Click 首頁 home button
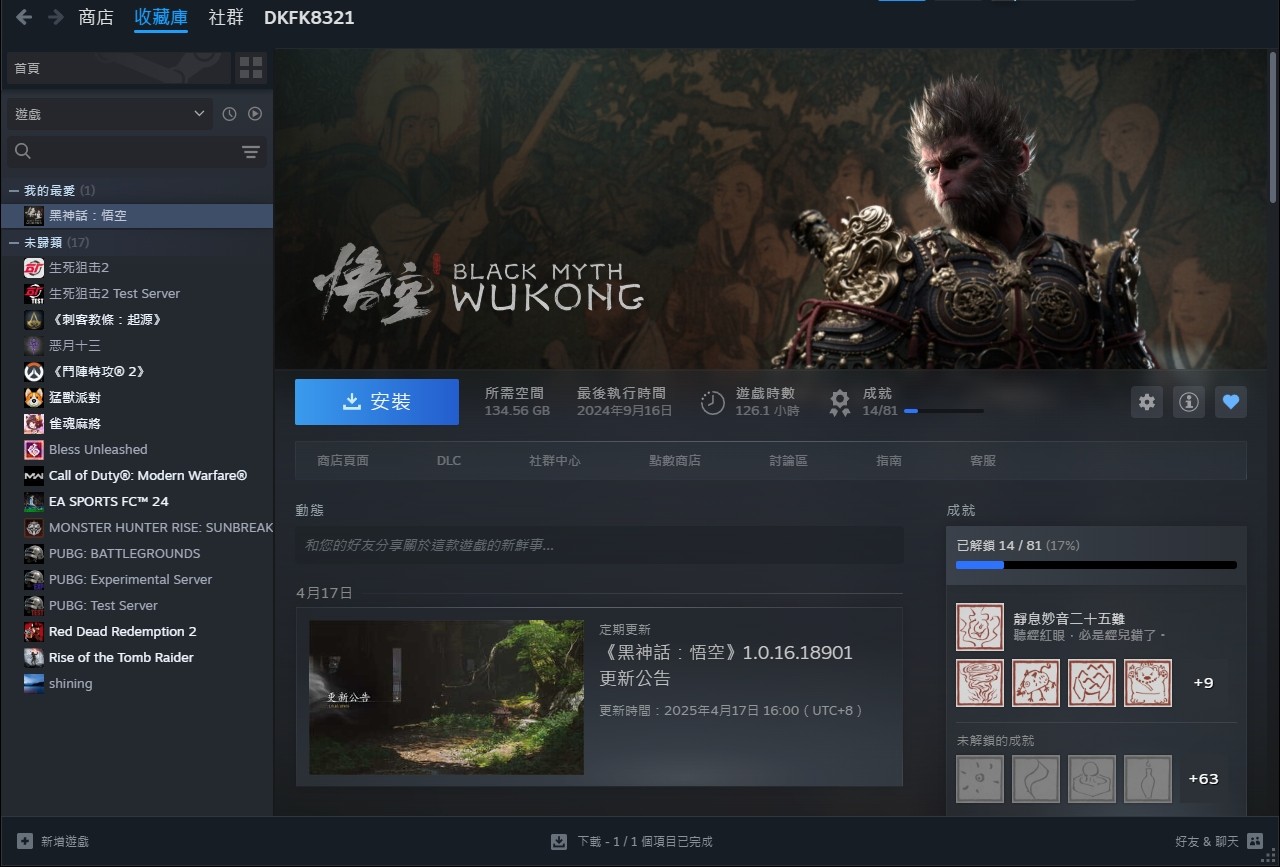The height and width of the screenshot is (867, 1280). click(118, 68)
